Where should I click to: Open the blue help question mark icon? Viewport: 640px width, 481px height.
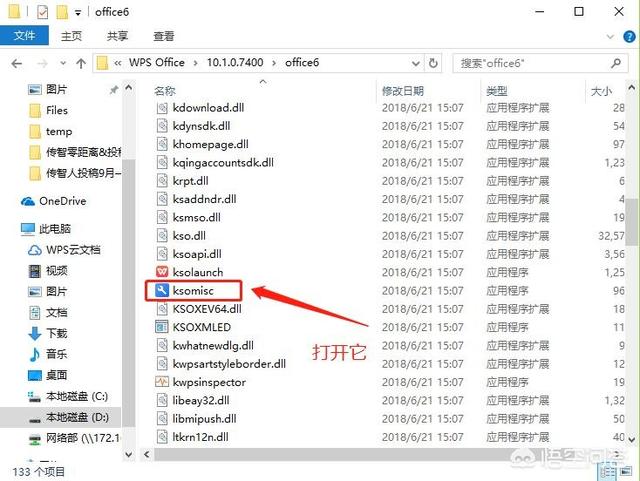629,37
